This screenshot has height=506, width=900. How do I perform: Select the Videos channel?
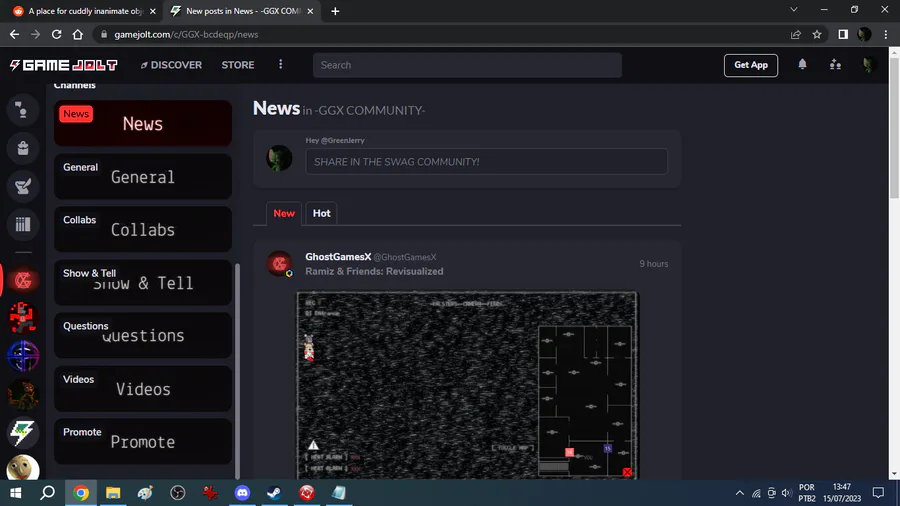click(143, 388)
